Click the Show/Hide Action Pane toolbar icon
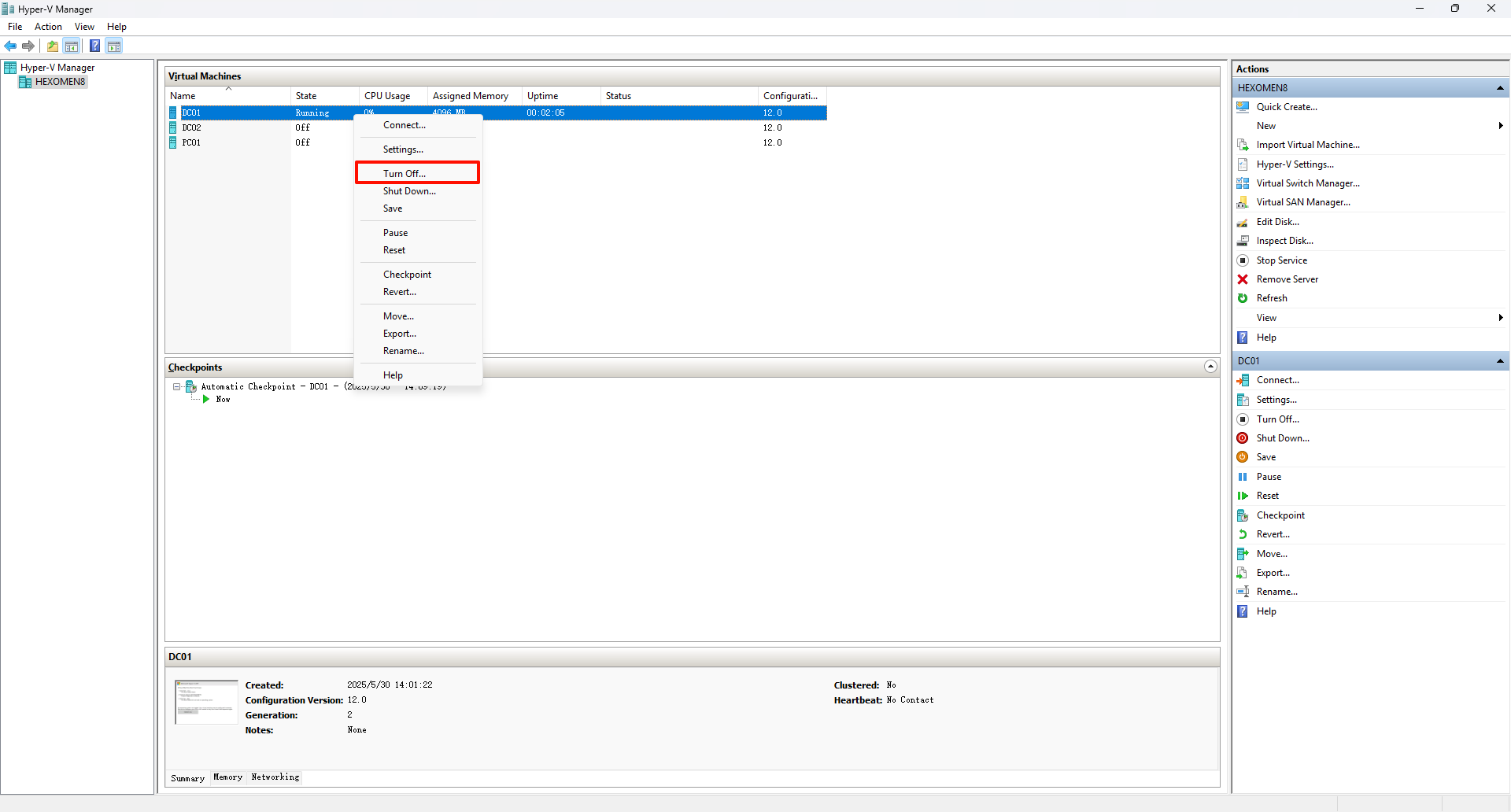Screen dimensions: 1511x812 tap(114, 46)
